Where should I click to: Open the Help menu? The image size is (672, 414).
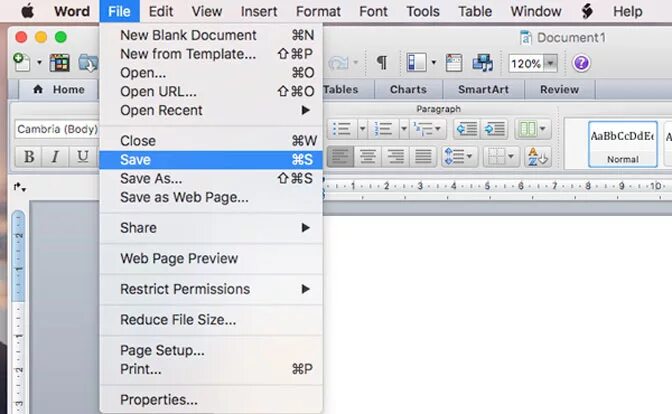627,12
